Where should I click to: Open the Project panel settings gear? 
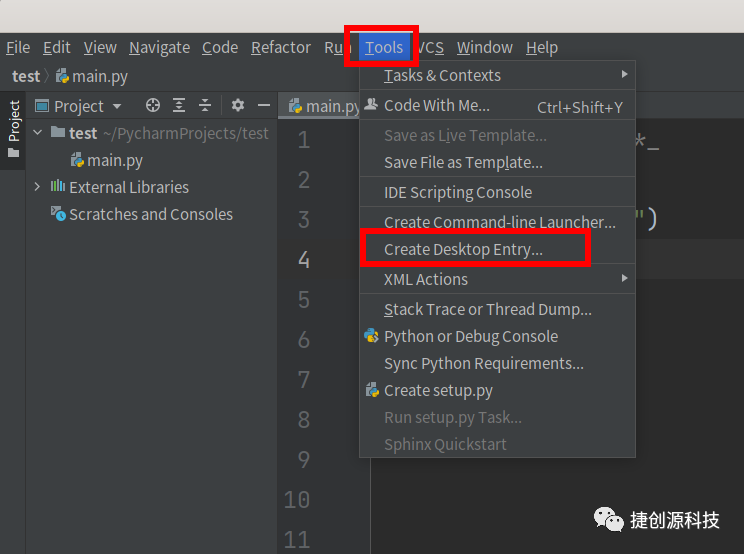[x=238, y=105]
